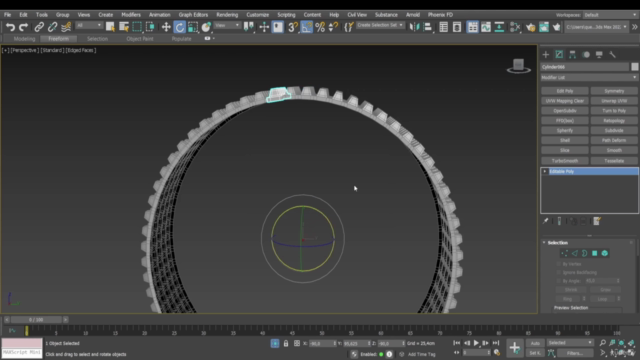Click the Unlink Selection icon
The width and height of the screenshot is (640, 360).
(x=52, y=27)
